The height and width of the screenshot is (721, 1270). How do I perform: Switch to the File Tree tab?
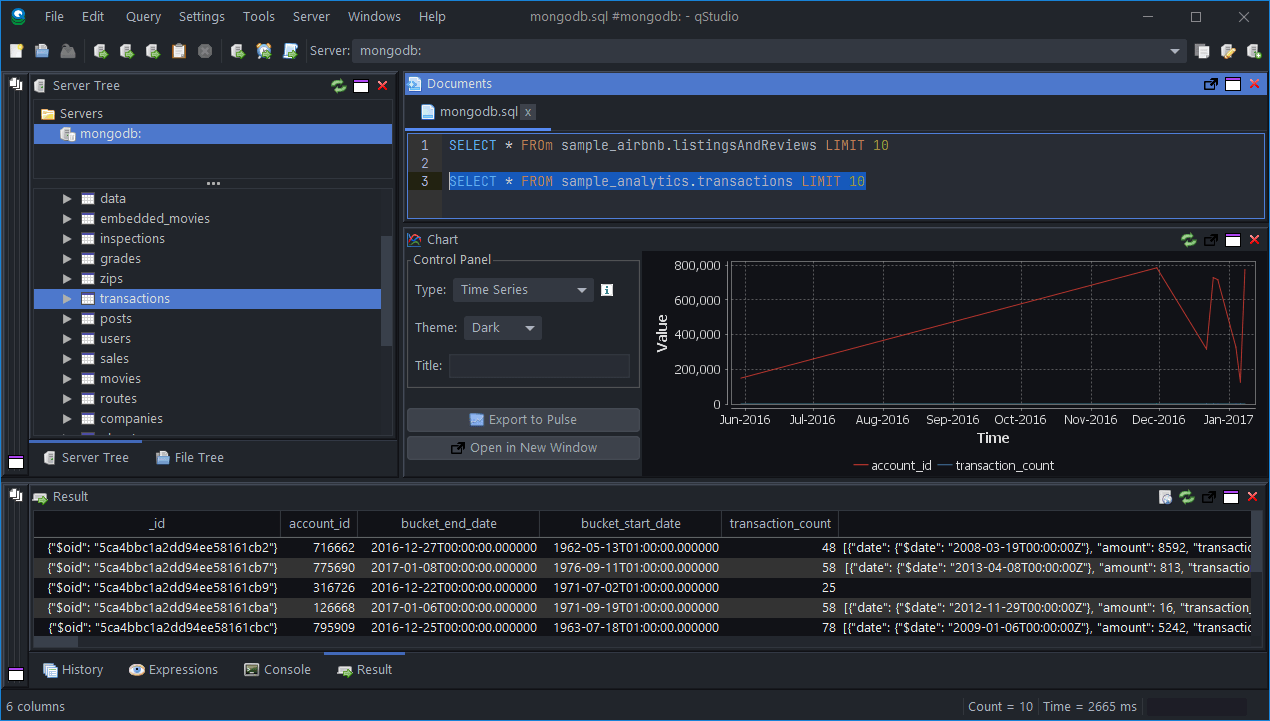pos(189,458)
